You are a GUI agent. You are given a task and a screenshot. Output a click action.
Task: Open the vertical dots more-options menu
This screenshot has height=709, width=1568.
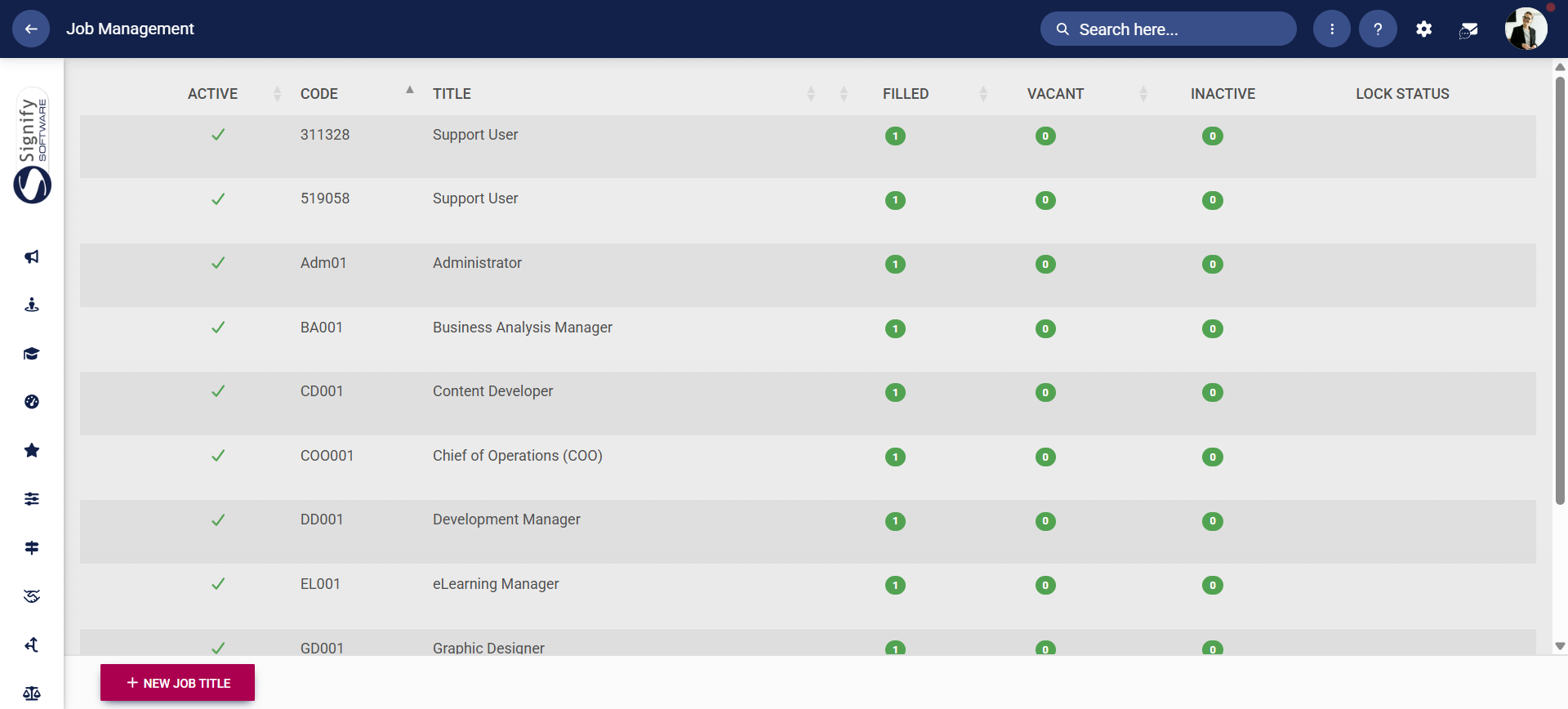click(x=1332, y=29)
